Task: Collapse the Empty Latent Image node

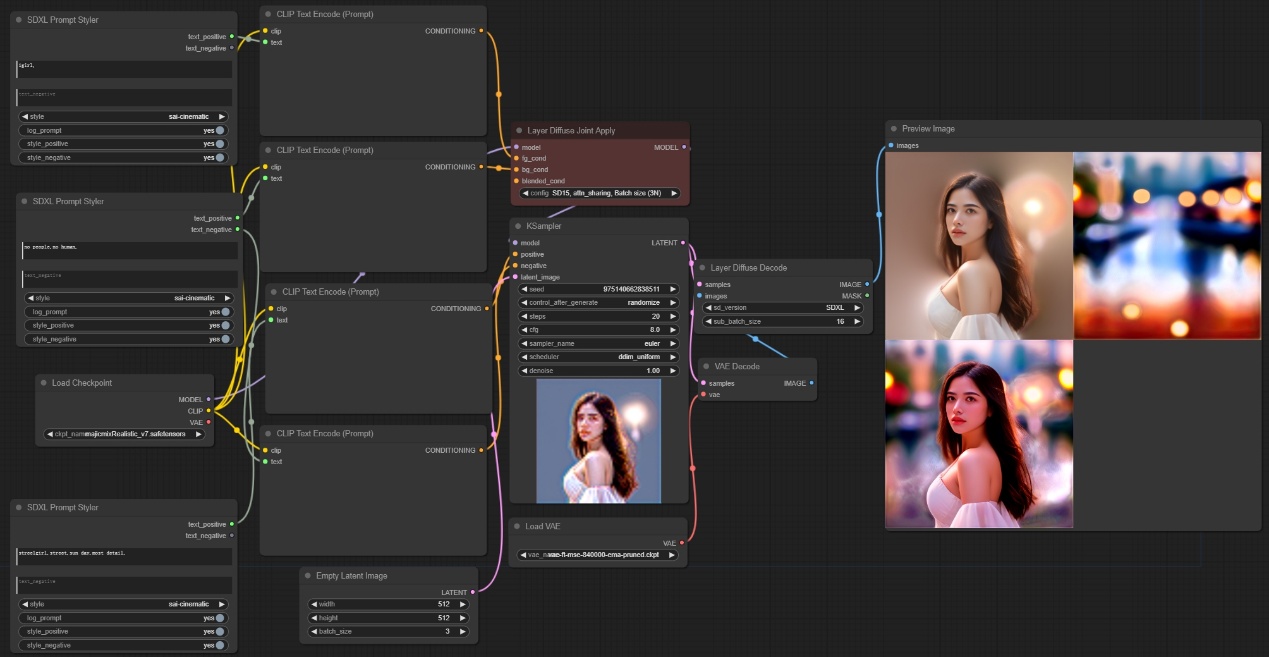Action: click(x=308, y=576)
